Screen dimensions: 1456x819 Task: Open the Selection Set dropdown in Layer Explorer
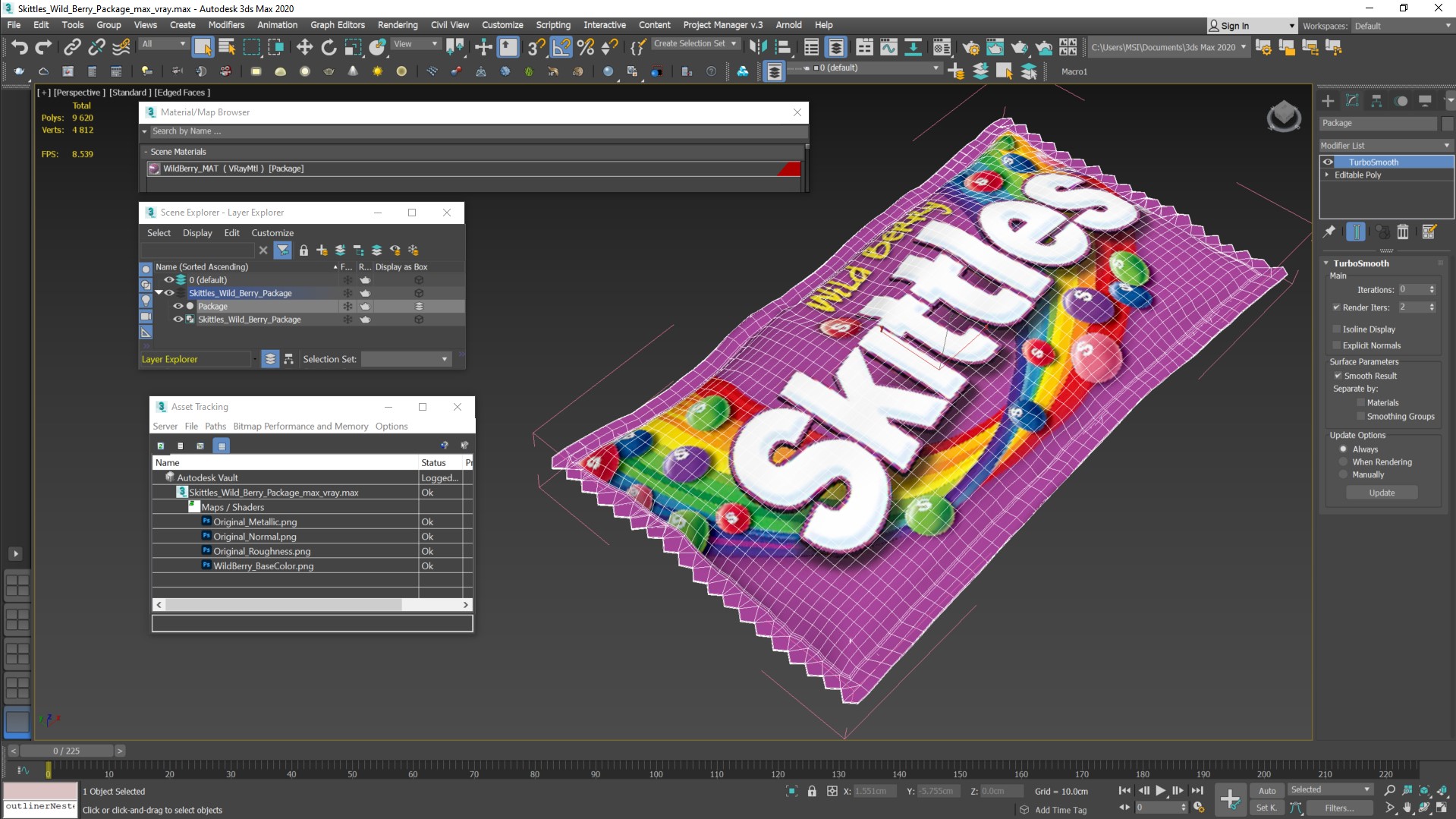406,359
